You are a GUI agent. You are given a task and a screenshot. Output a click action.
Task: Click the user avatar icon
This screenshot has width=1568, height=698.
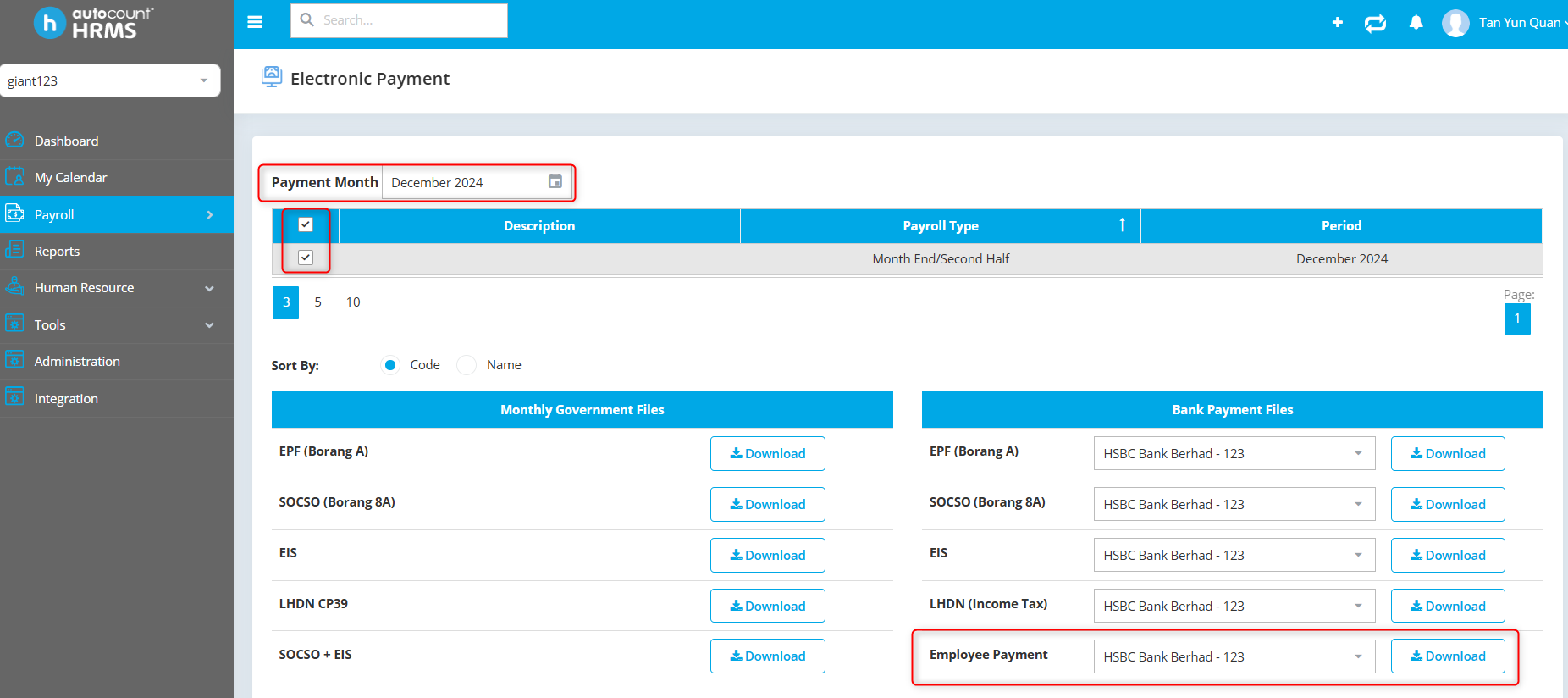coord(1455,23)
